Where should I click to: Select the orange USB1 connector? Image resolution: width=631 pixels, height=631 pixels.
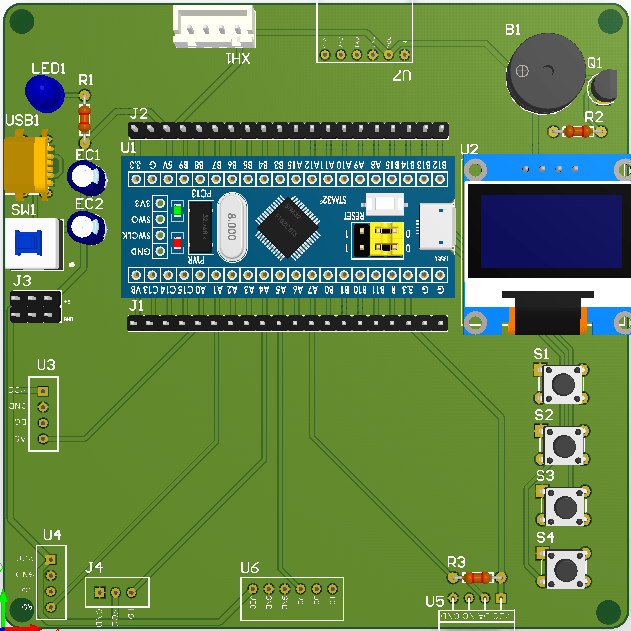click(29, 164)
